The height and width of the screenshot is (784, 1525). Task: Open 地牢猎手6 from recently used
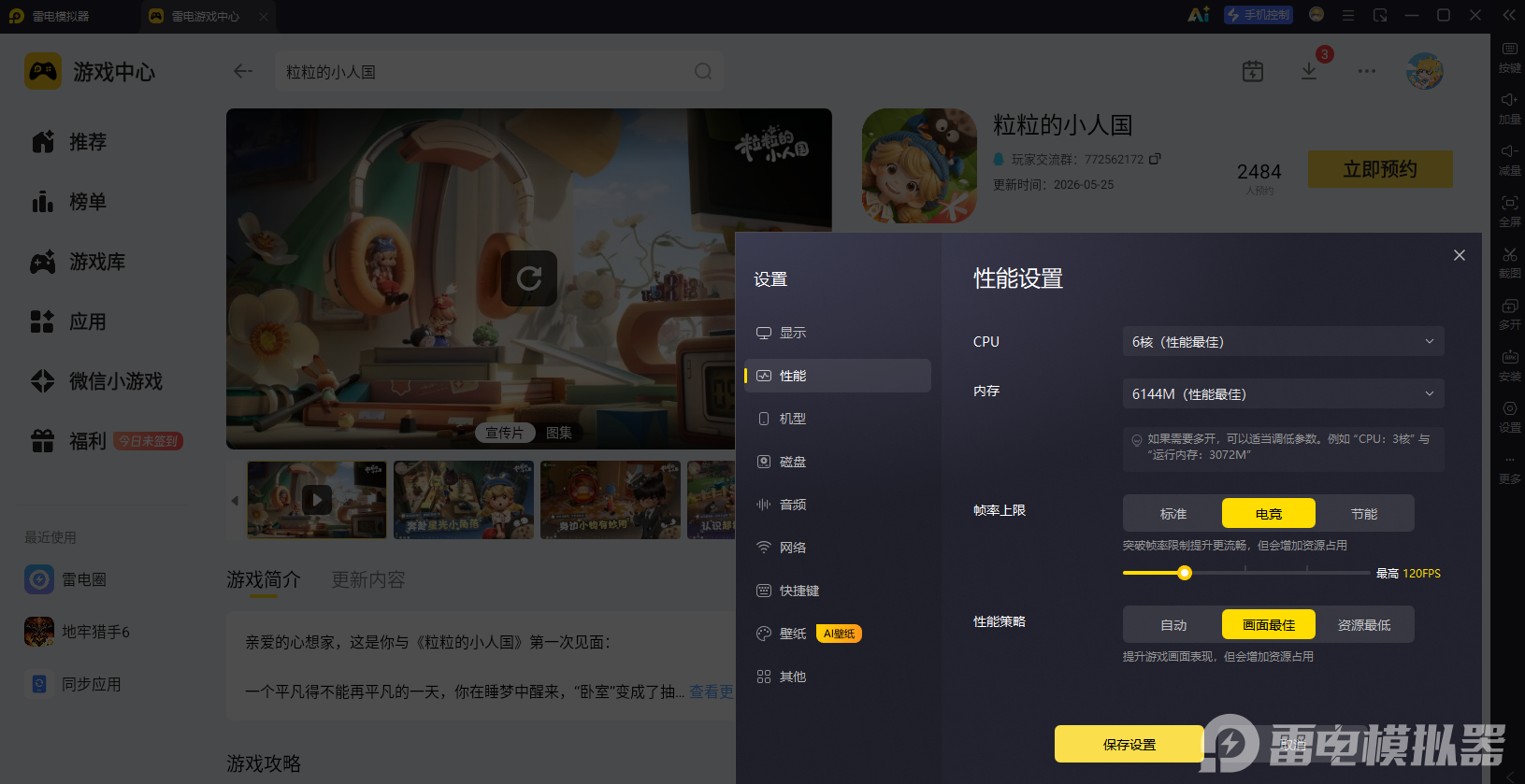[77, 632]
